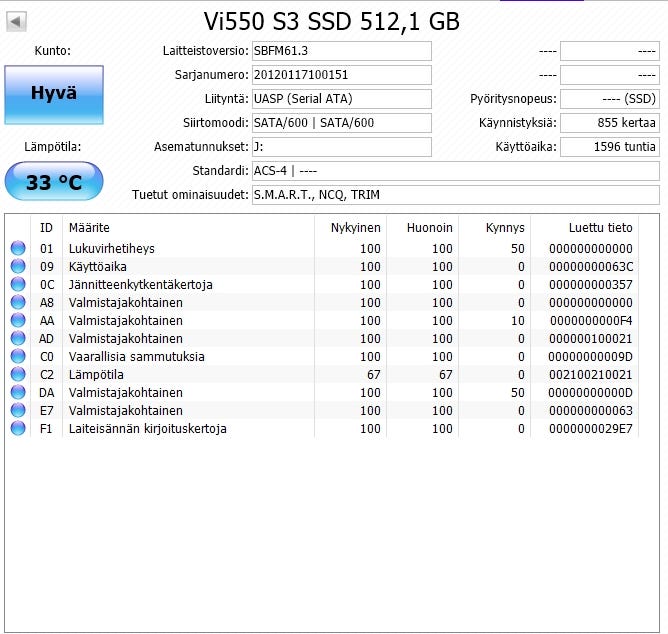Click the status orb in the E7 row
Screen dimensions: 668x634
pyautogui.click(x=18, y=410)
